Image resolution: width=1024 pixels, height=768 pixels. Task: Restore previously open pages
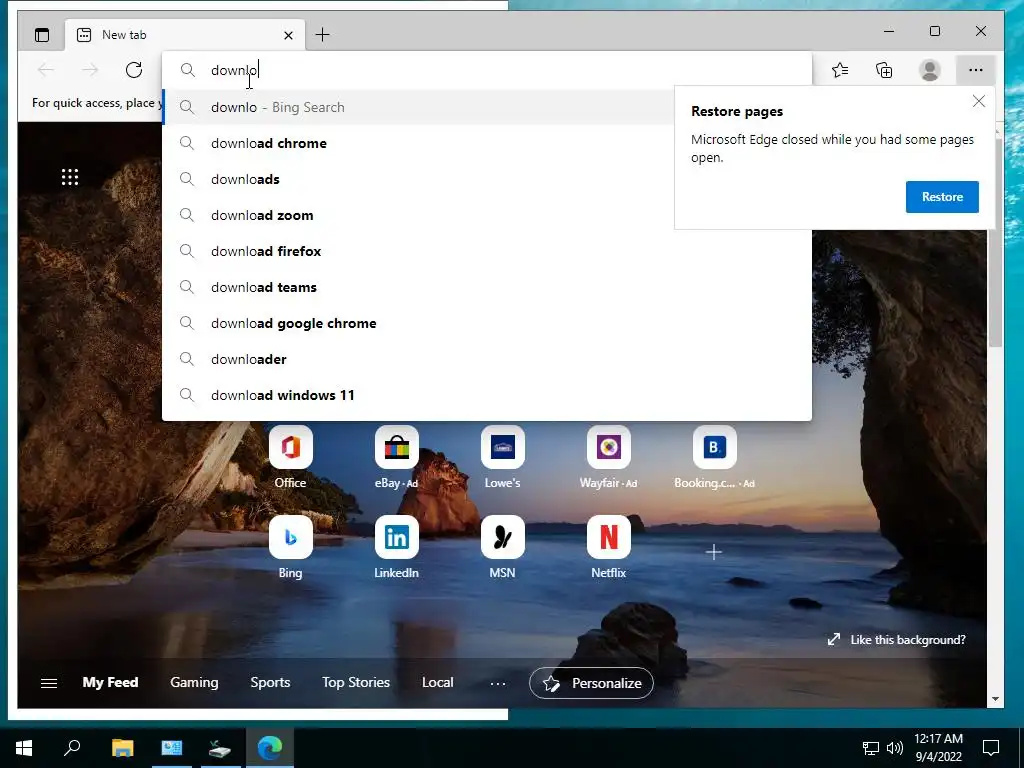click(942, 197)
